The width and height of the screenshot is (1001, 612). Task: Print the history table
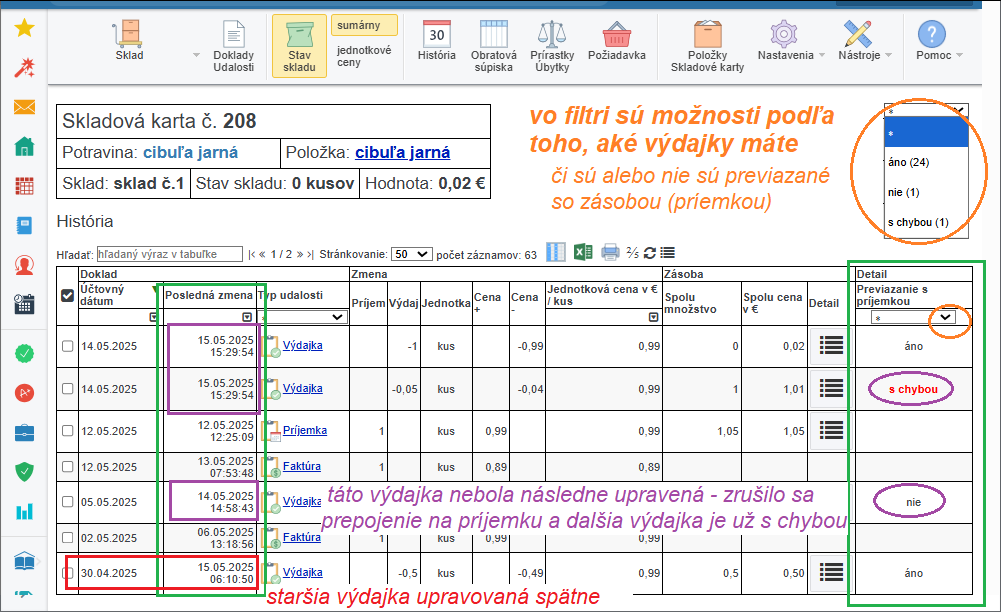pos(610,253)
